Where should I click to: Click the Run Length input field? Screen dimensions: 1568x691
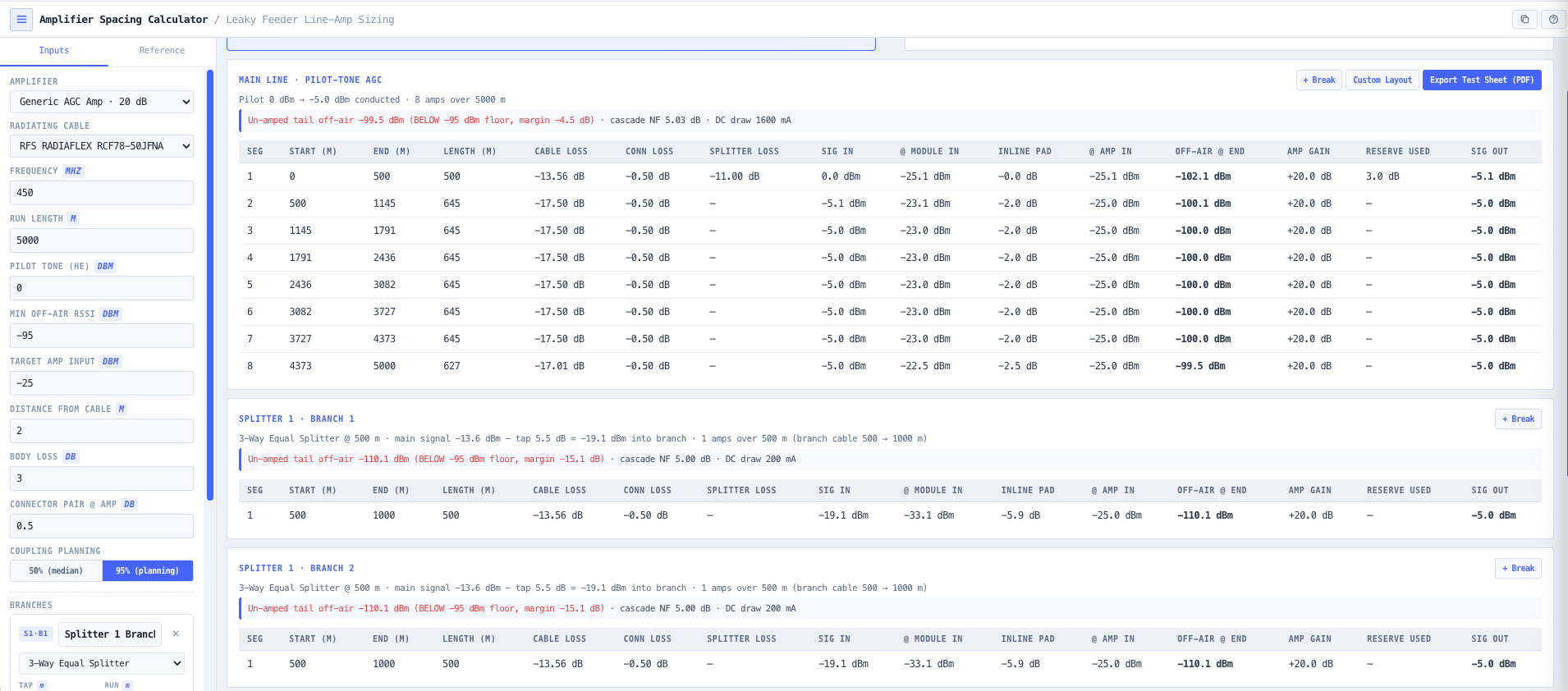coord(102,240)
